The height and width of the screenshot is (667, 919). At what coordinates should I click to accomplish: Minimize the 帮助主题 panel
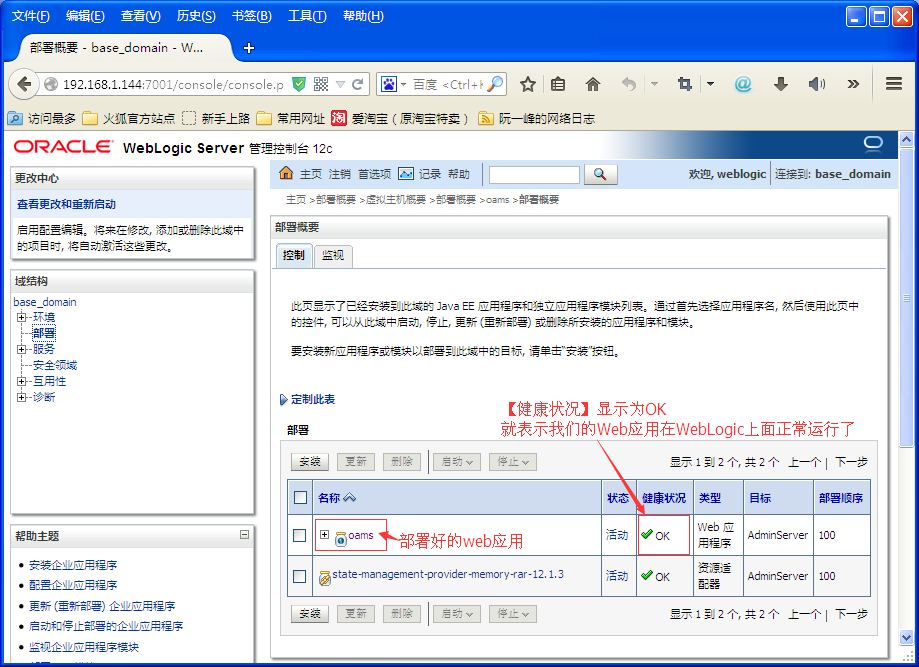(244, 535)
